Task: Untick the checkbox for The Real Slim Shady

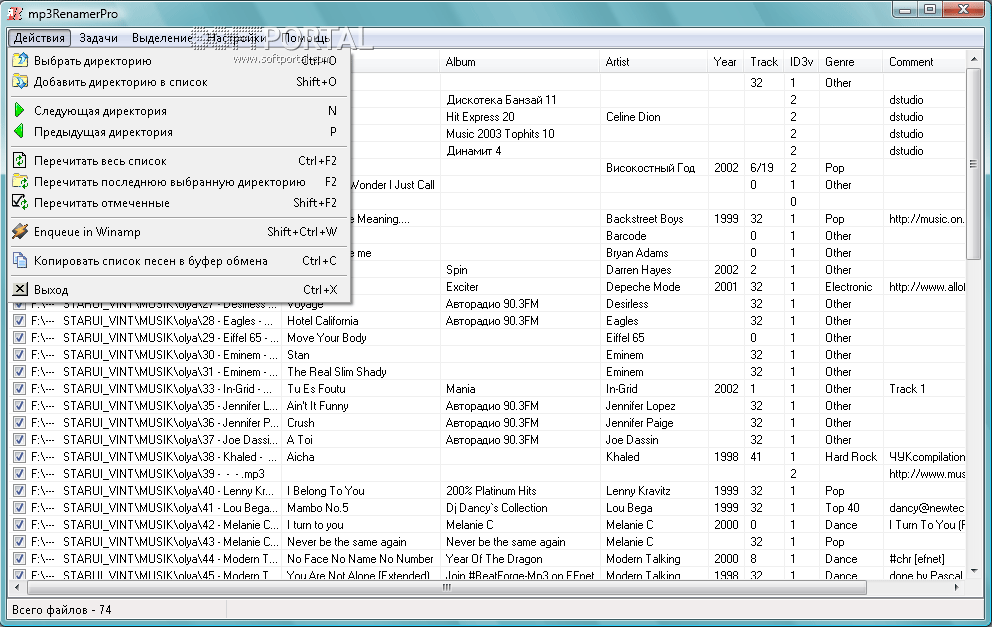Action: click(x=19, y=372)
